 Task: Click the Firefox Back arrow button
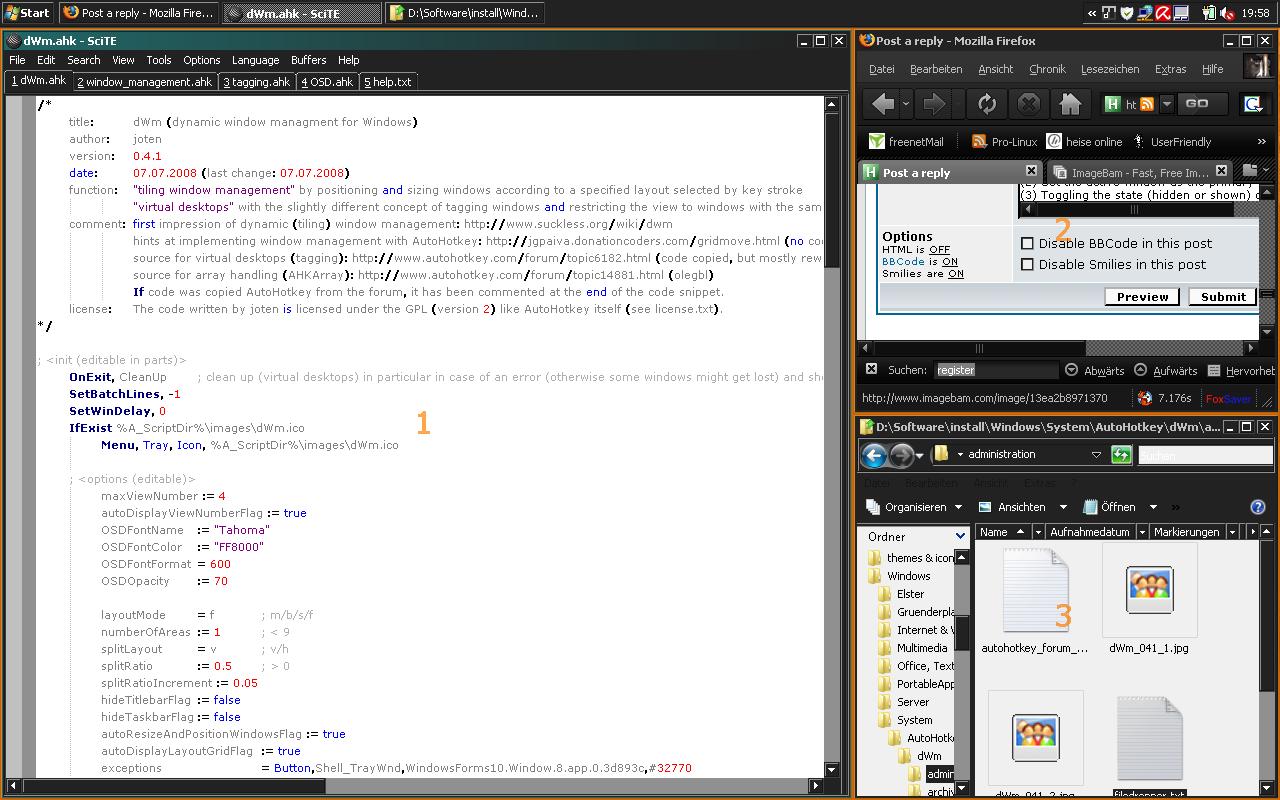tap(883, 104)
